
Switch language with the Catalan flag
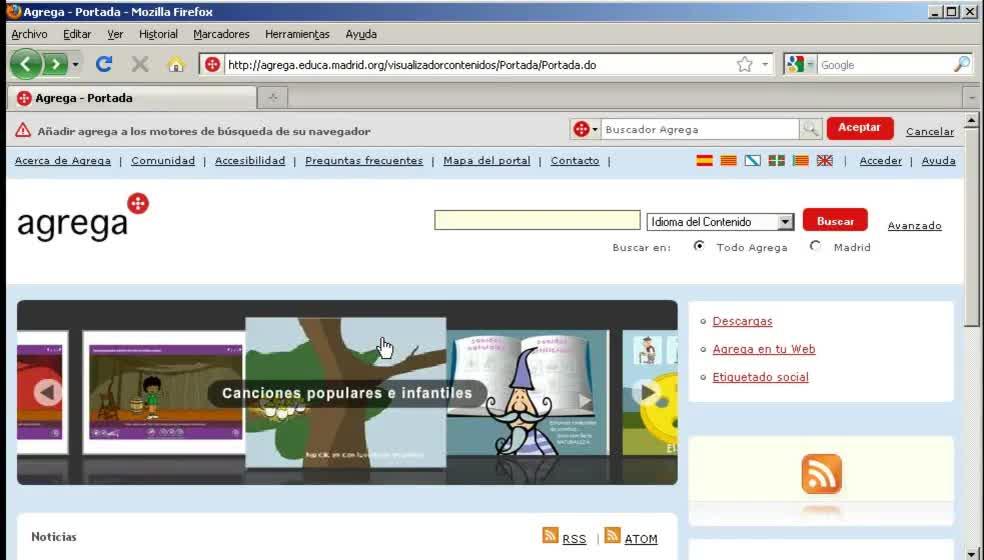[x=729, y=161]
